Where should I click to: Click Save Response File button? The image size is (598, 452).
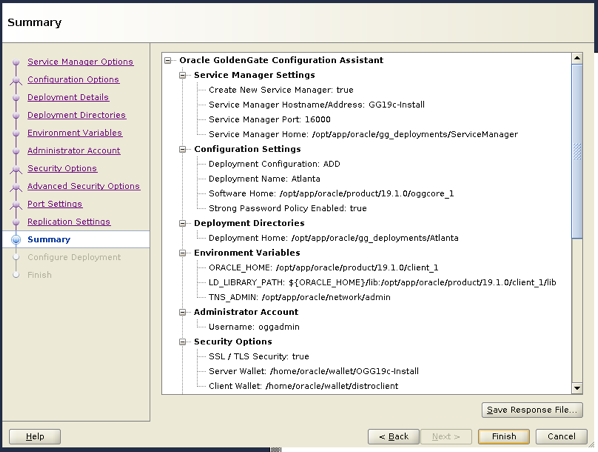(x=532, y=410)
